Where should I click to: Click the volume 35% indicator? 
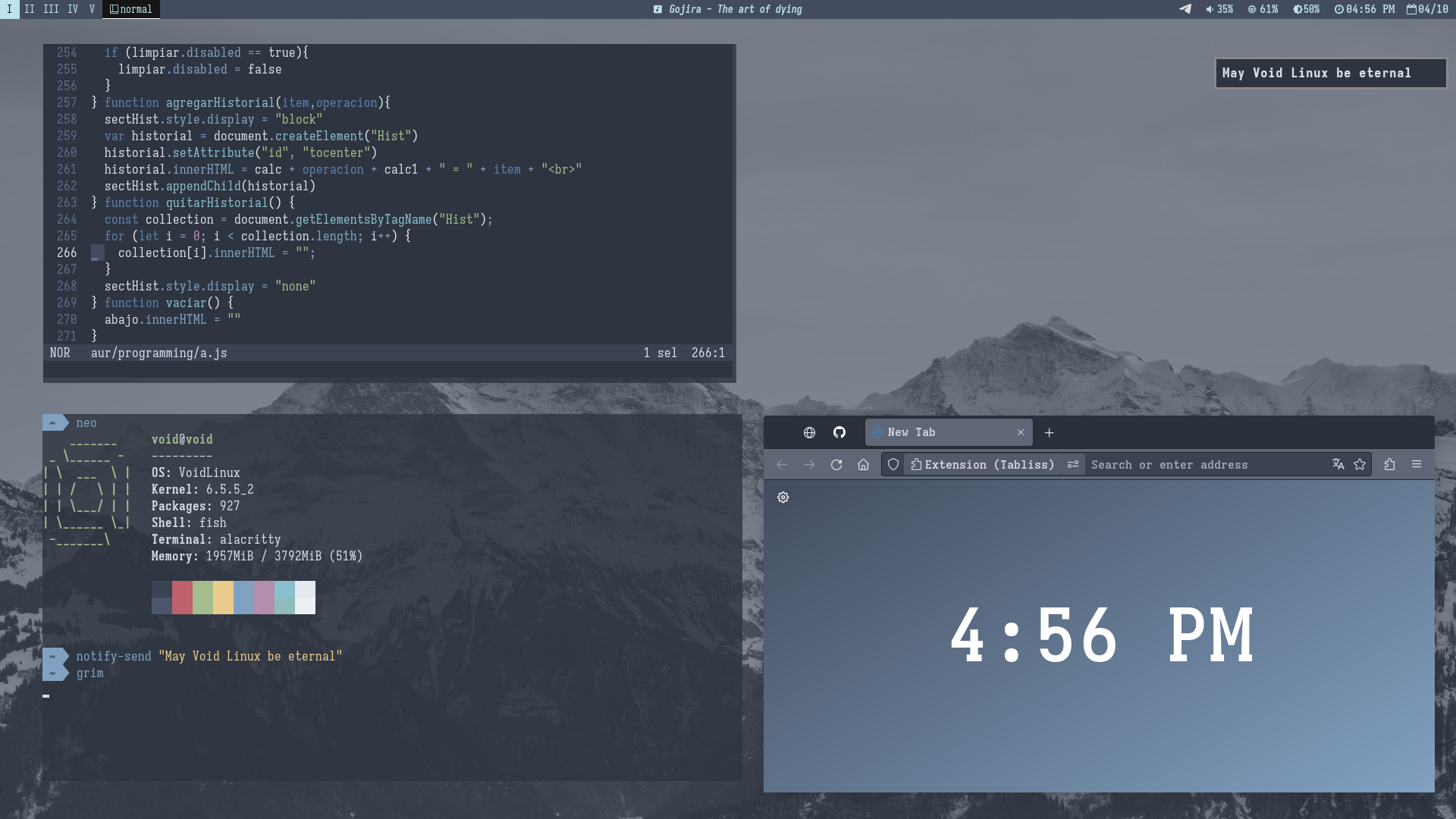[1218, 10]
